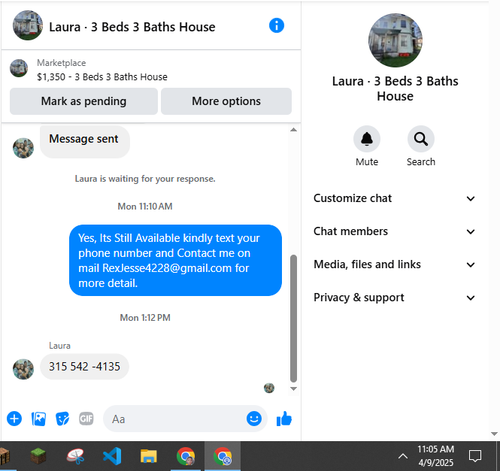
Task: Select the 315 542 -4135 message
Action: 84,366
